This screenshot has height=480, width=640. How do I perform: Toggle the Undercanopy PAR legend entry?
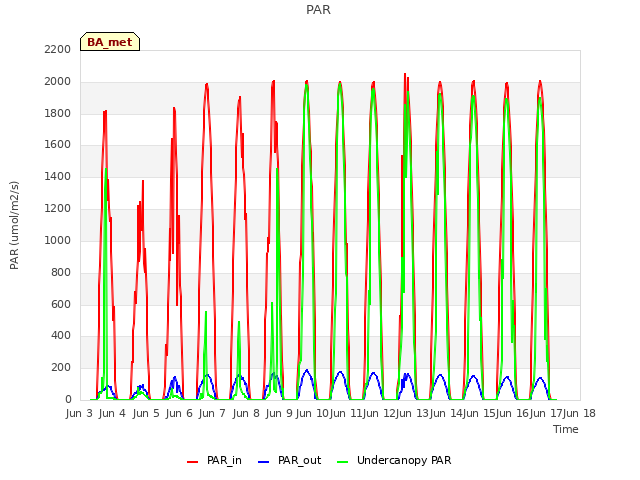(394, 460)
